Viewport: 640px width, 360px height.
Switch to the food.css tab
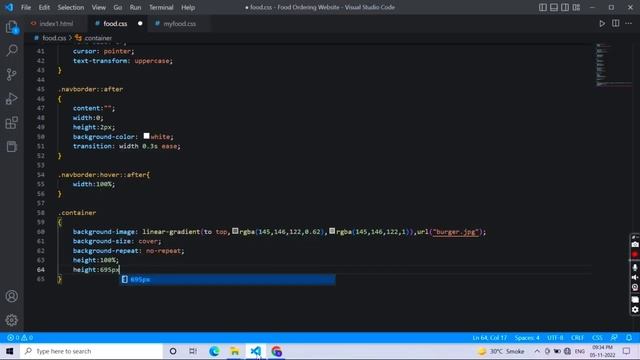(115, 24)
